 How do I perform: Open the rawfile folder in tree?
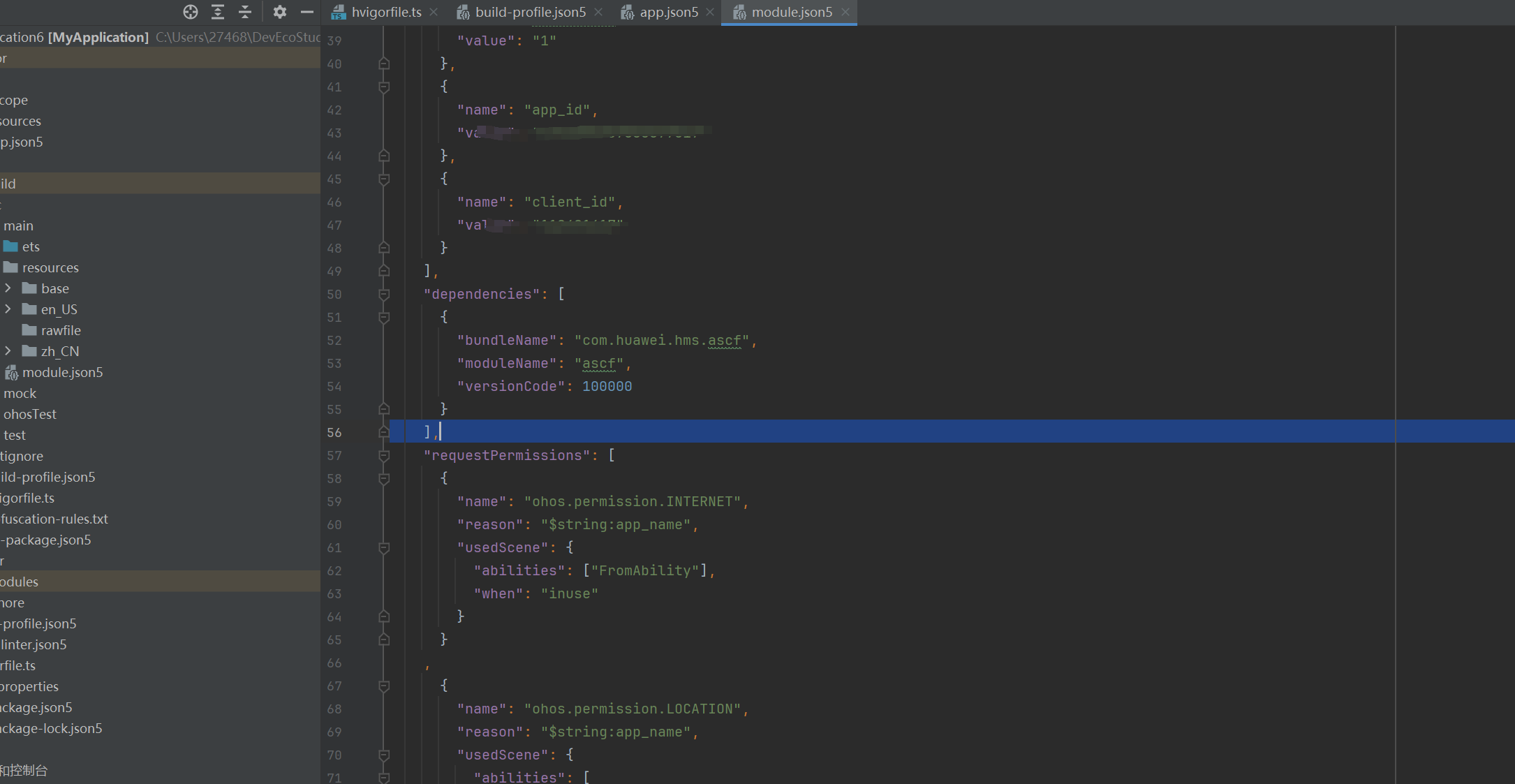click(60, 330)
